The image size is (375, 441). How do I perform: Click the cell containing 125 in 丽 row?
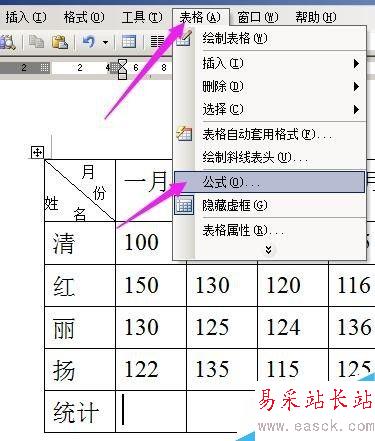222,328
